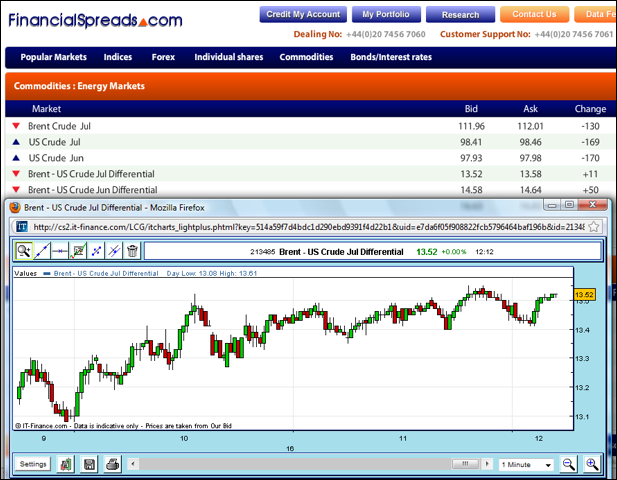
Task: Click the yellow 13.52 price tag on the chart axis
Action: coord(584,295)
